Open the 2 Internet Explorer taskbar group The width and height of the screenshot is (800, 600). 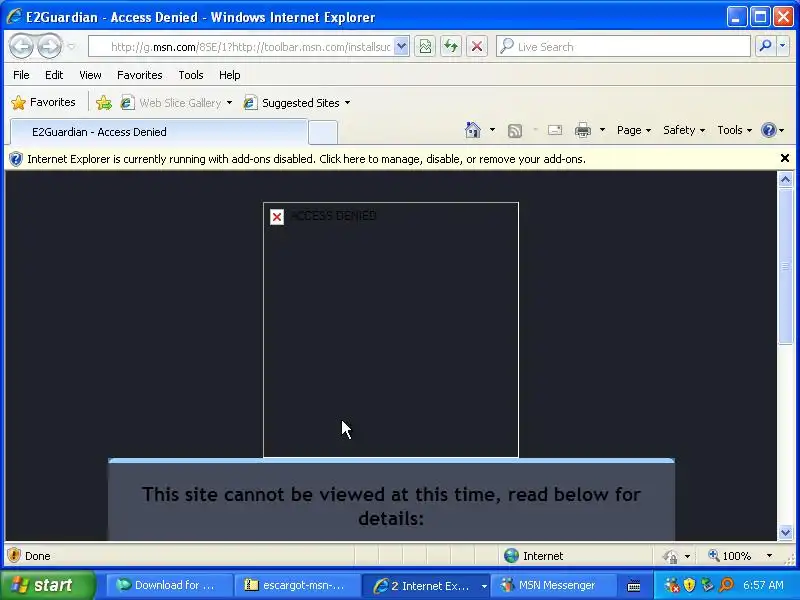[x=426, y=585]
